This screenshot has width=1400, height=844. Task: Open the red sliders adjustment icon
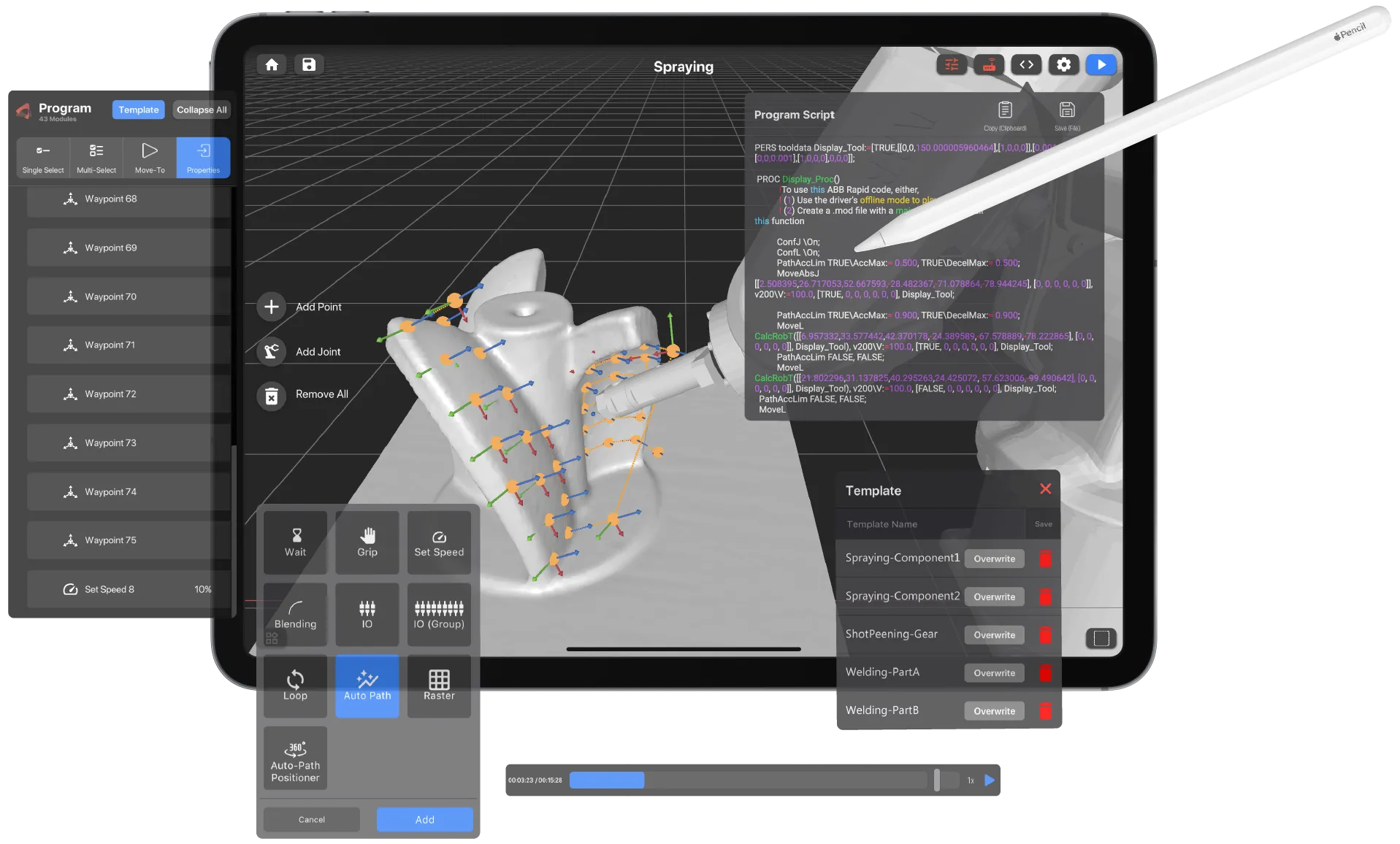pos(952,65)
